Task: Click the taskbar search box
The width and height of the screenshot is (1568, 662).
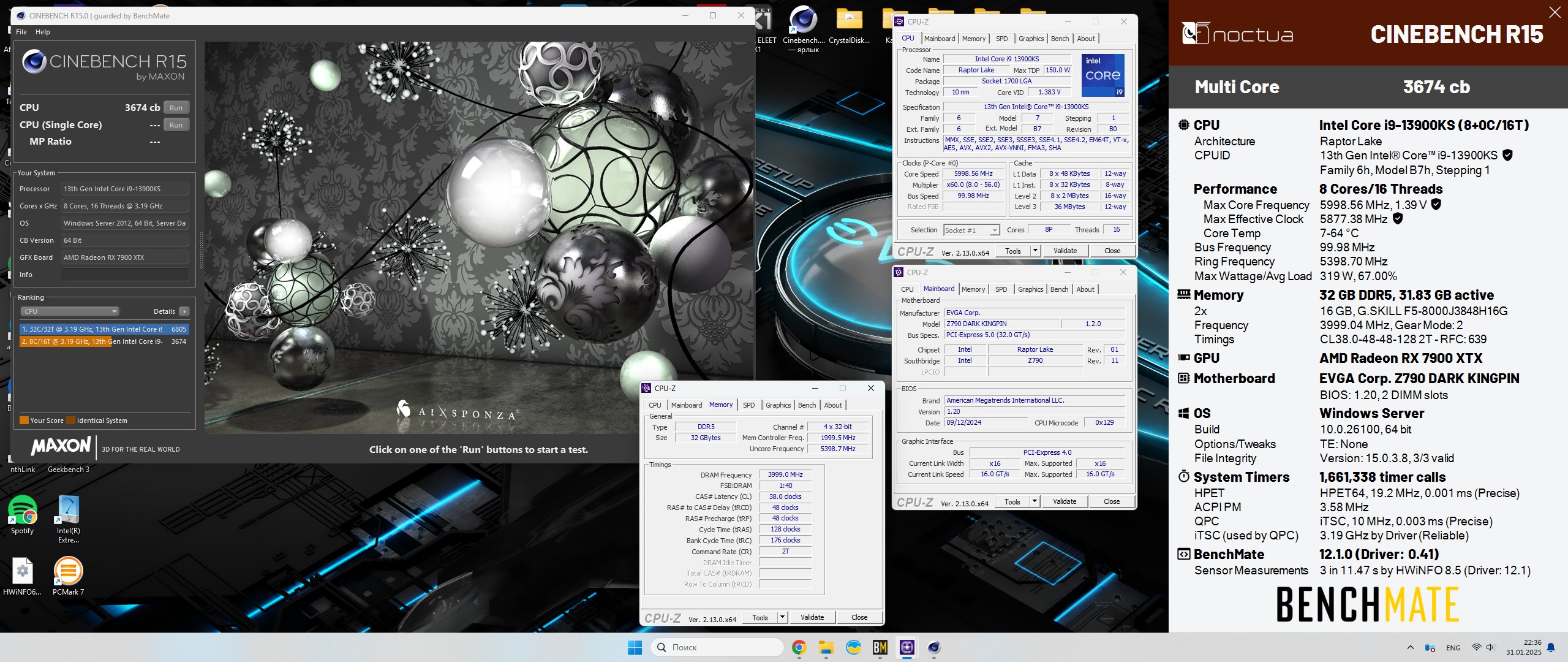Action: 717,647
